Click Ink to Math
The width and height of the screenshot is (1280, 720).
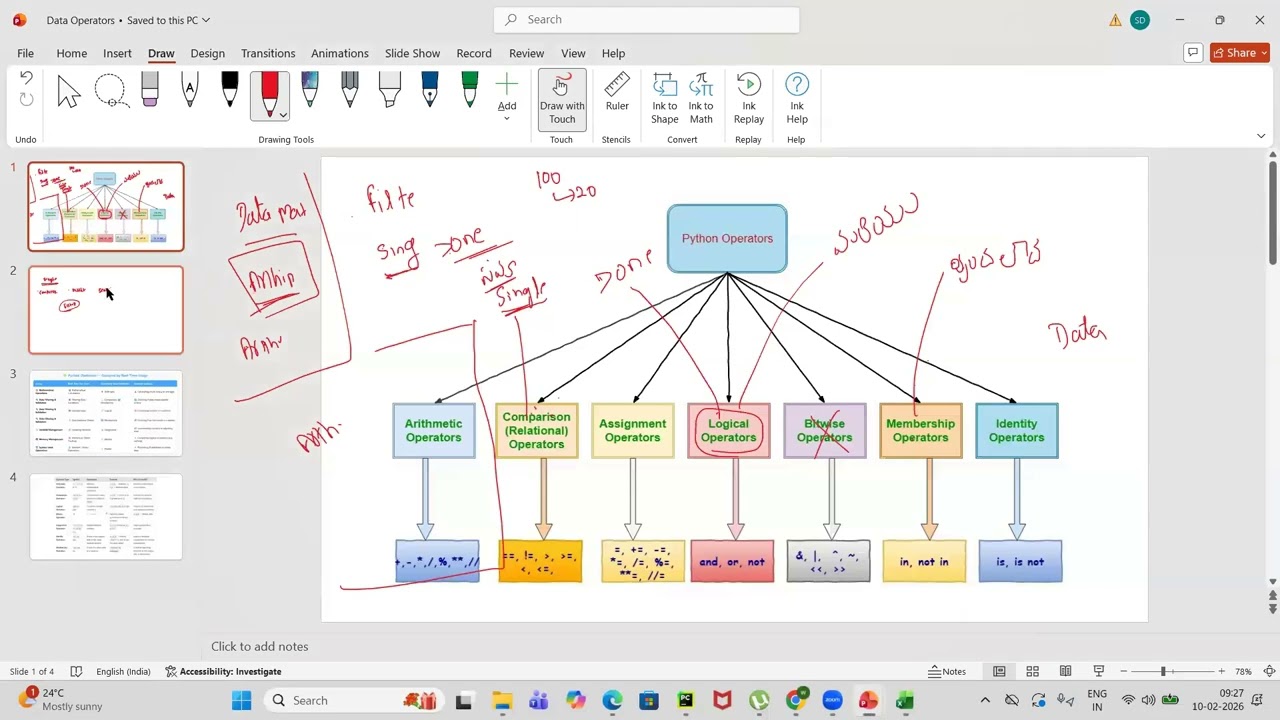tap(701, 98)
